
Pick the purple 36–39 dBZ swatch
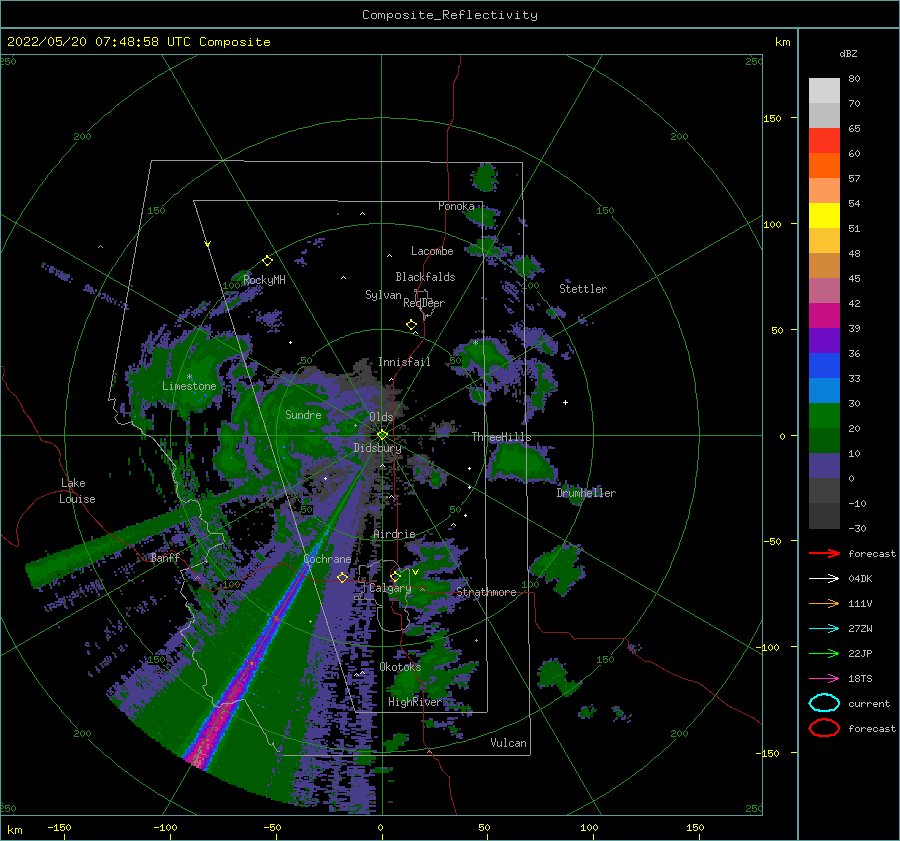tap(824, 340)
